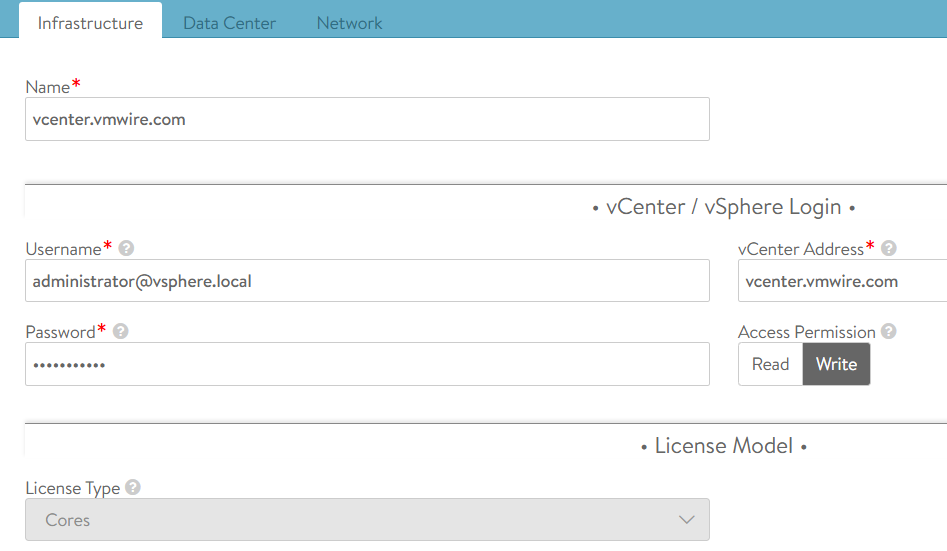Select the vCenter Address input field
This screenshot has width=947, height=551.
840,281
